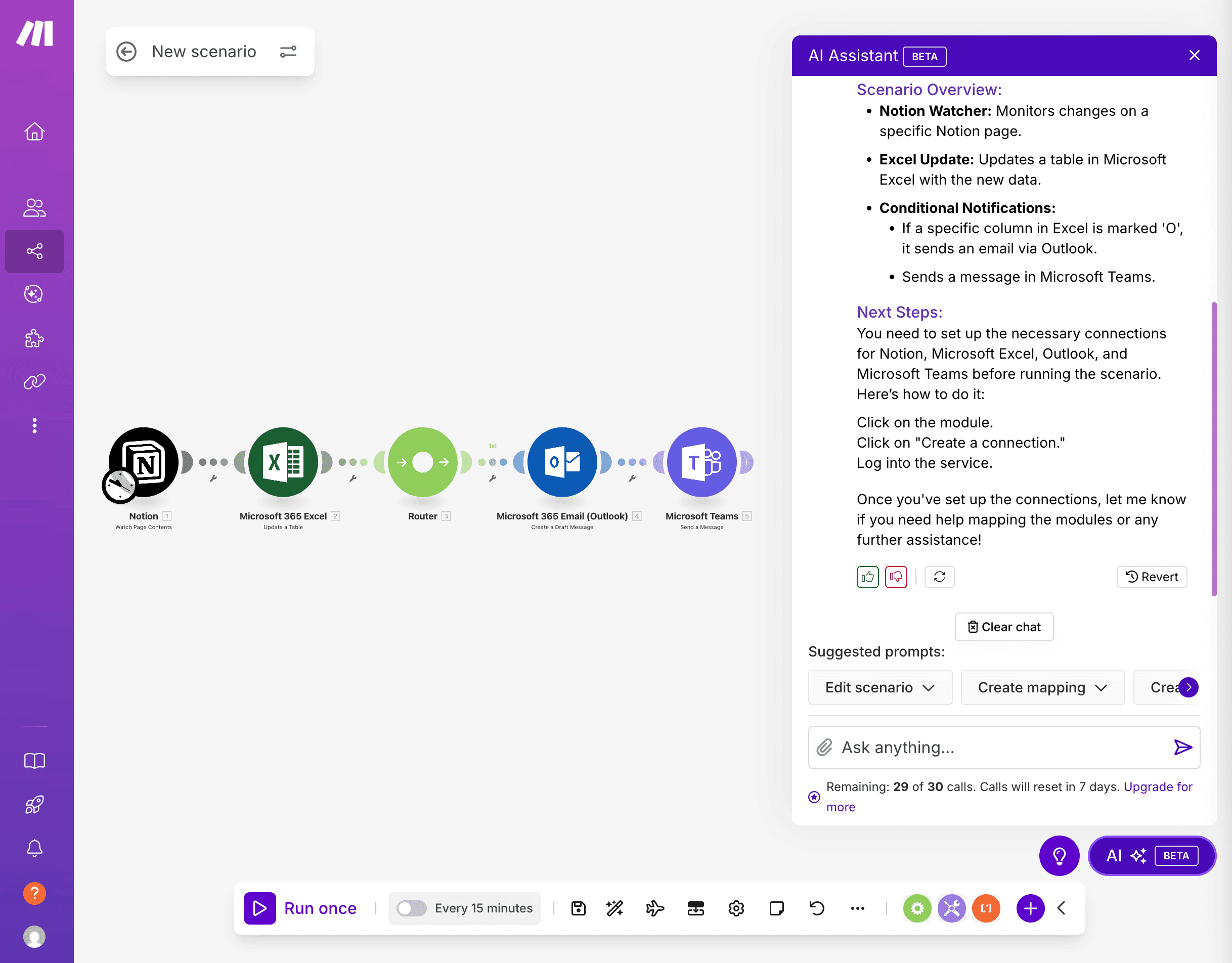Open the open-book sidebar icon
The width and height of the screenshot is (1232, 963).
tap(34, 761)
